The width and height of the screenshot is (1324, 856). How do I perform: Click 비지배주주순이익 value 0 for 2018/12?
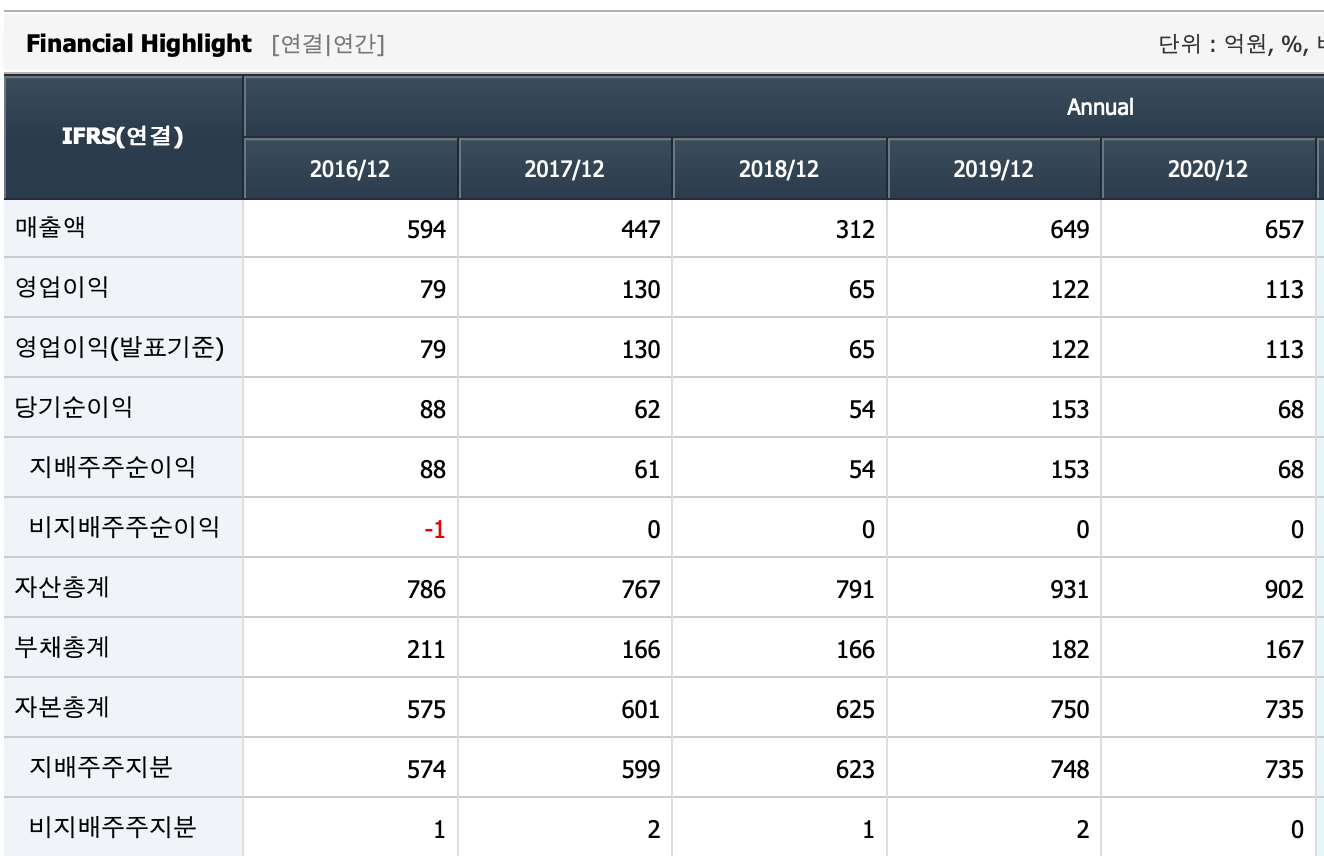pyautogui.click(x=868, y=530)
